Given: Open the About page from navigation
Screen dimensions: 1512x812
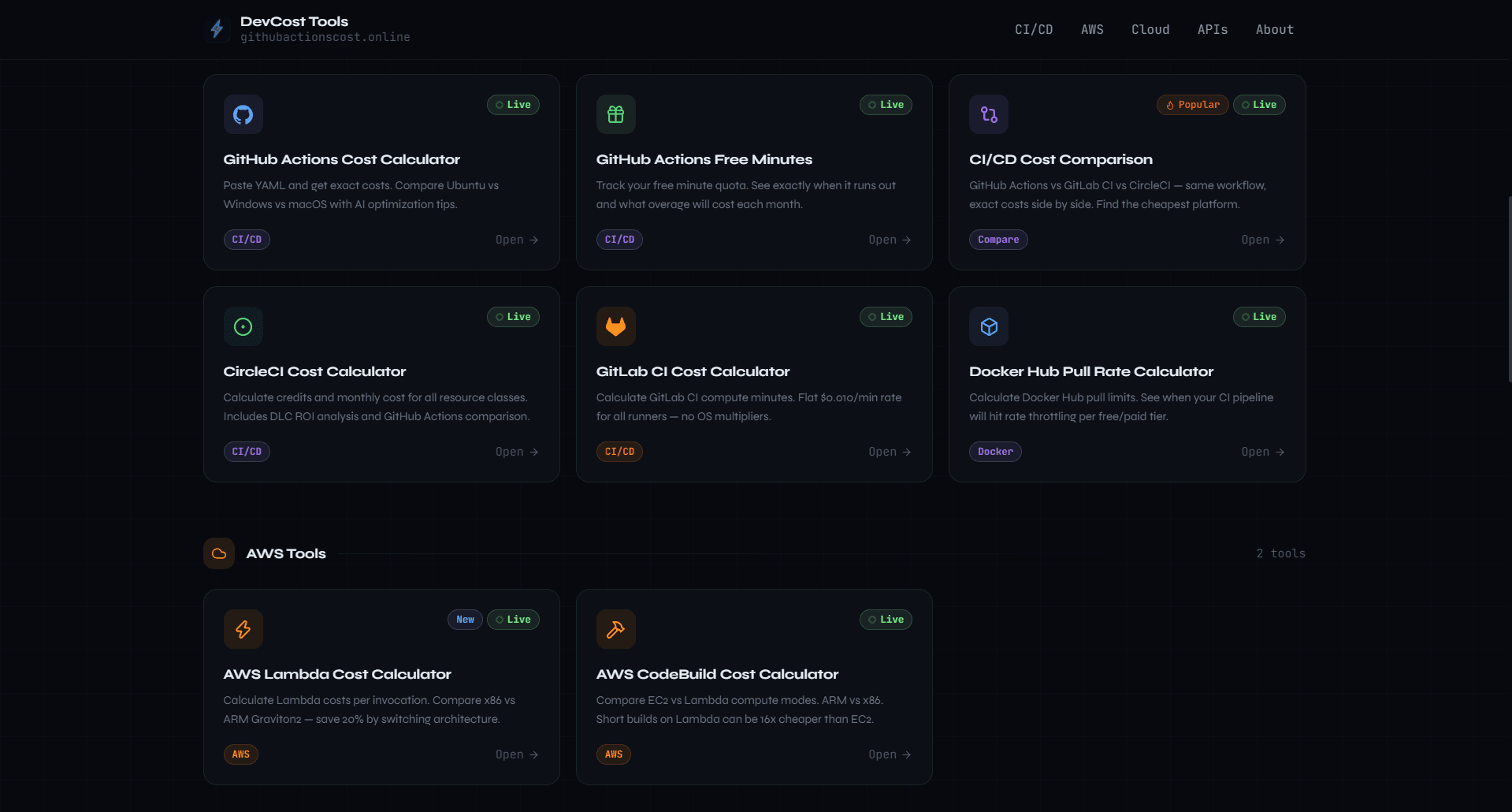Looking at the screenshot, I should pos(1275,29).
